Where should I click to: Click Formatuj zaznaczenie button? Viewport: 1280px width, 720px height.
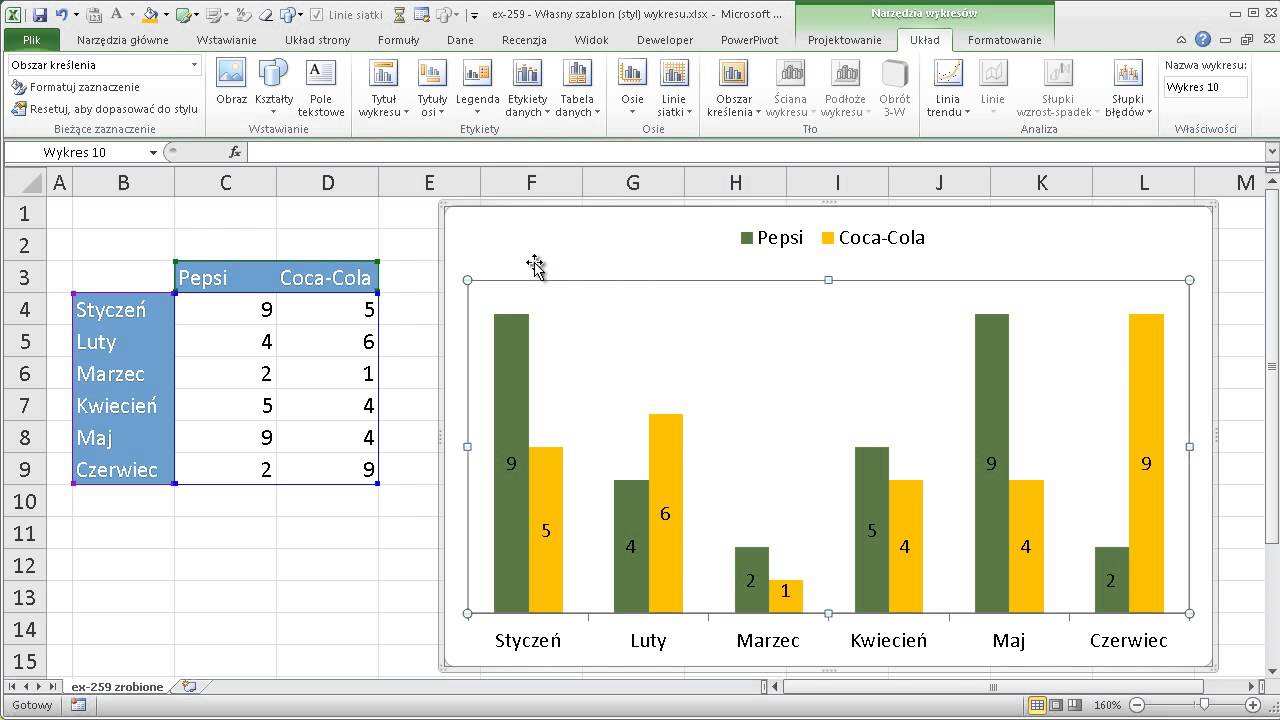click(76, 87)
